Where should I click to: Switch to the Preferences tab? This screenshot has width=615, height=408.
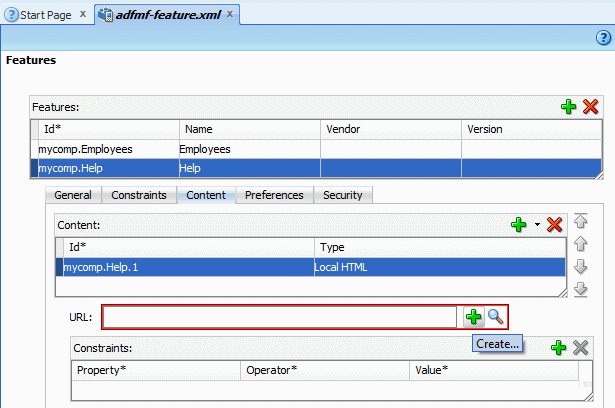click(274, 195)
